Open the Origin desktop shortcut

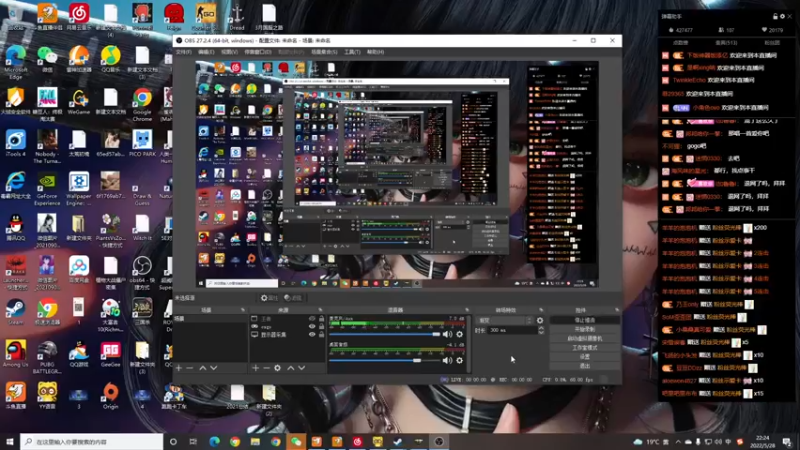coord(110,396)
